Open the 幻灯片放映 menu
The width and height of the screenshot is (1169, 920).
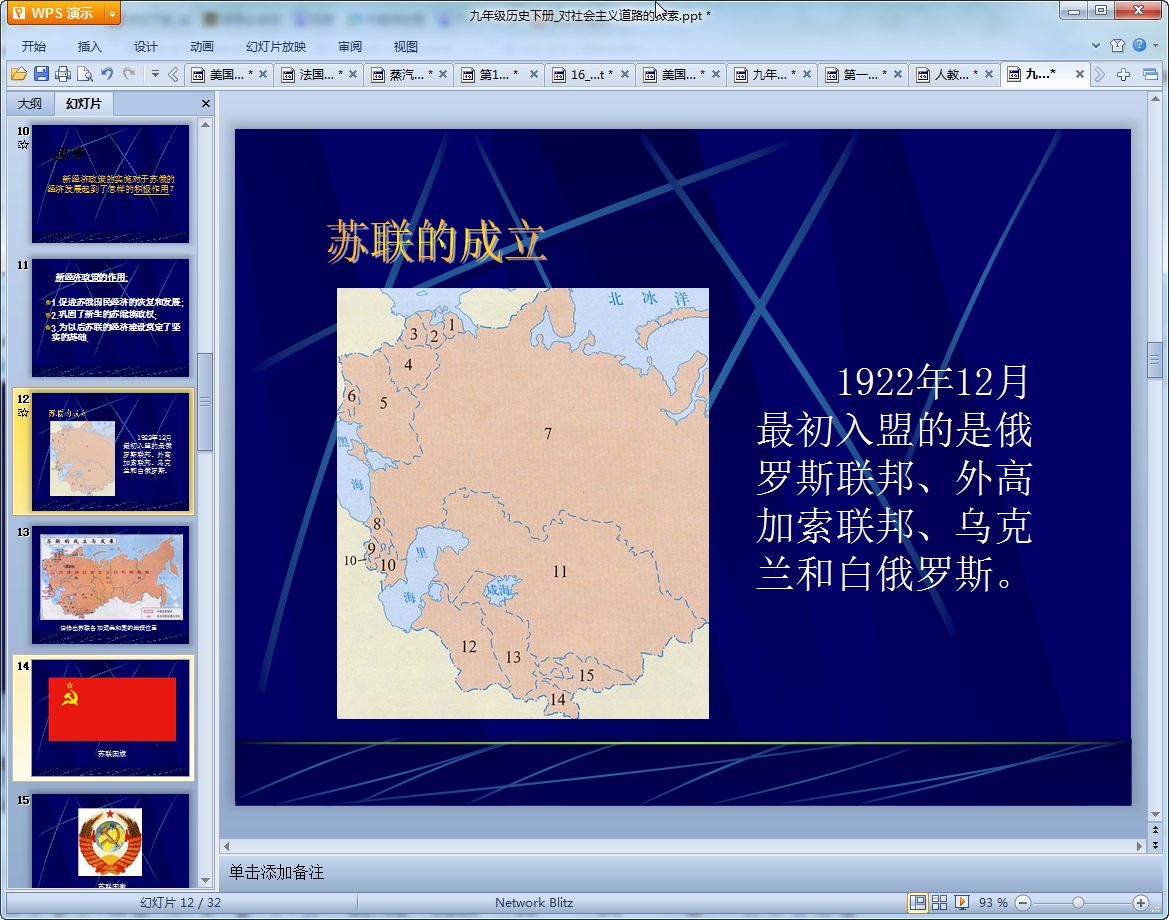(276, 46)
